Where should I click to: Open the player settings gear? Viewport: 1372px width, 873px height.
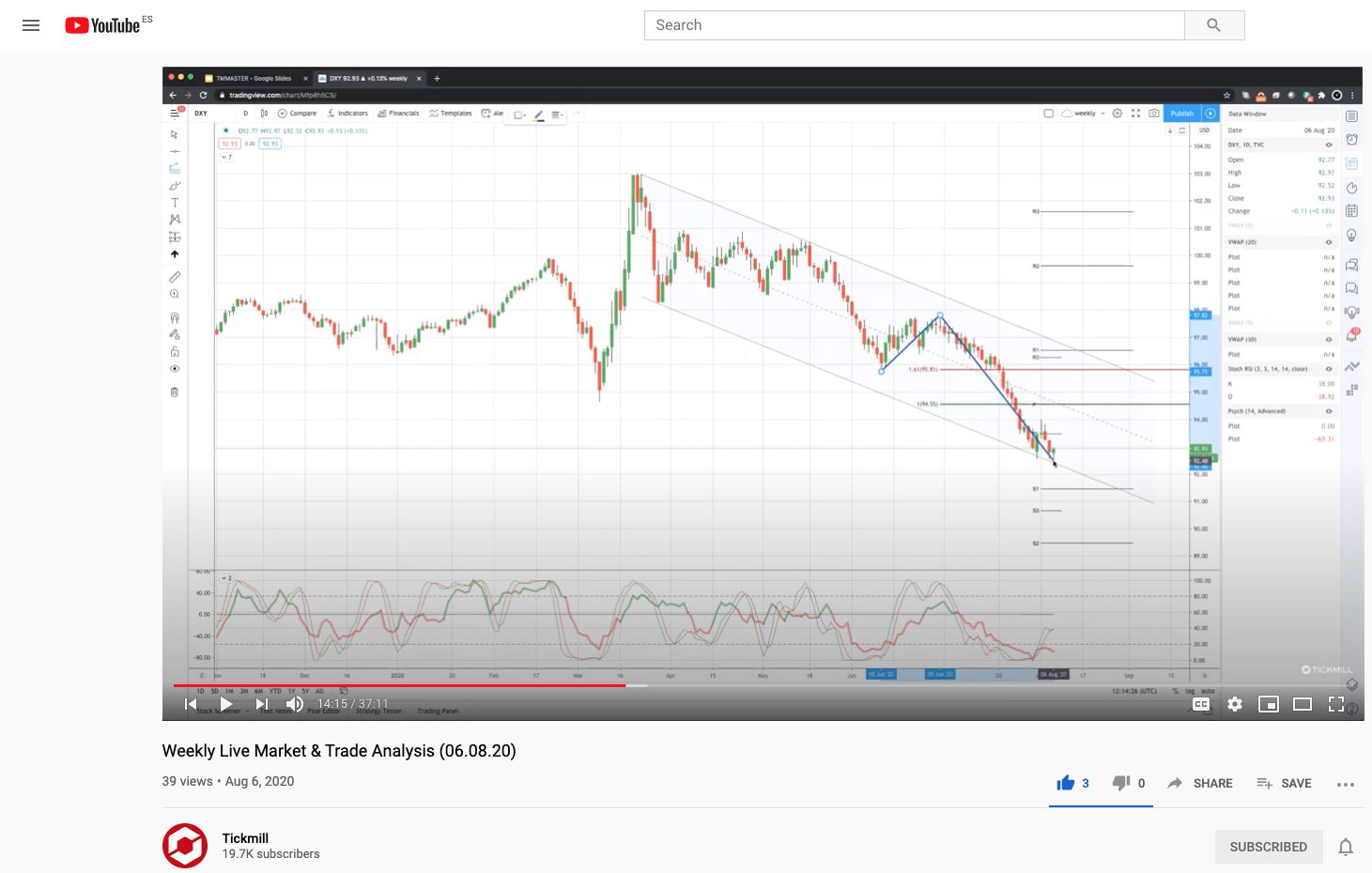1235,704
